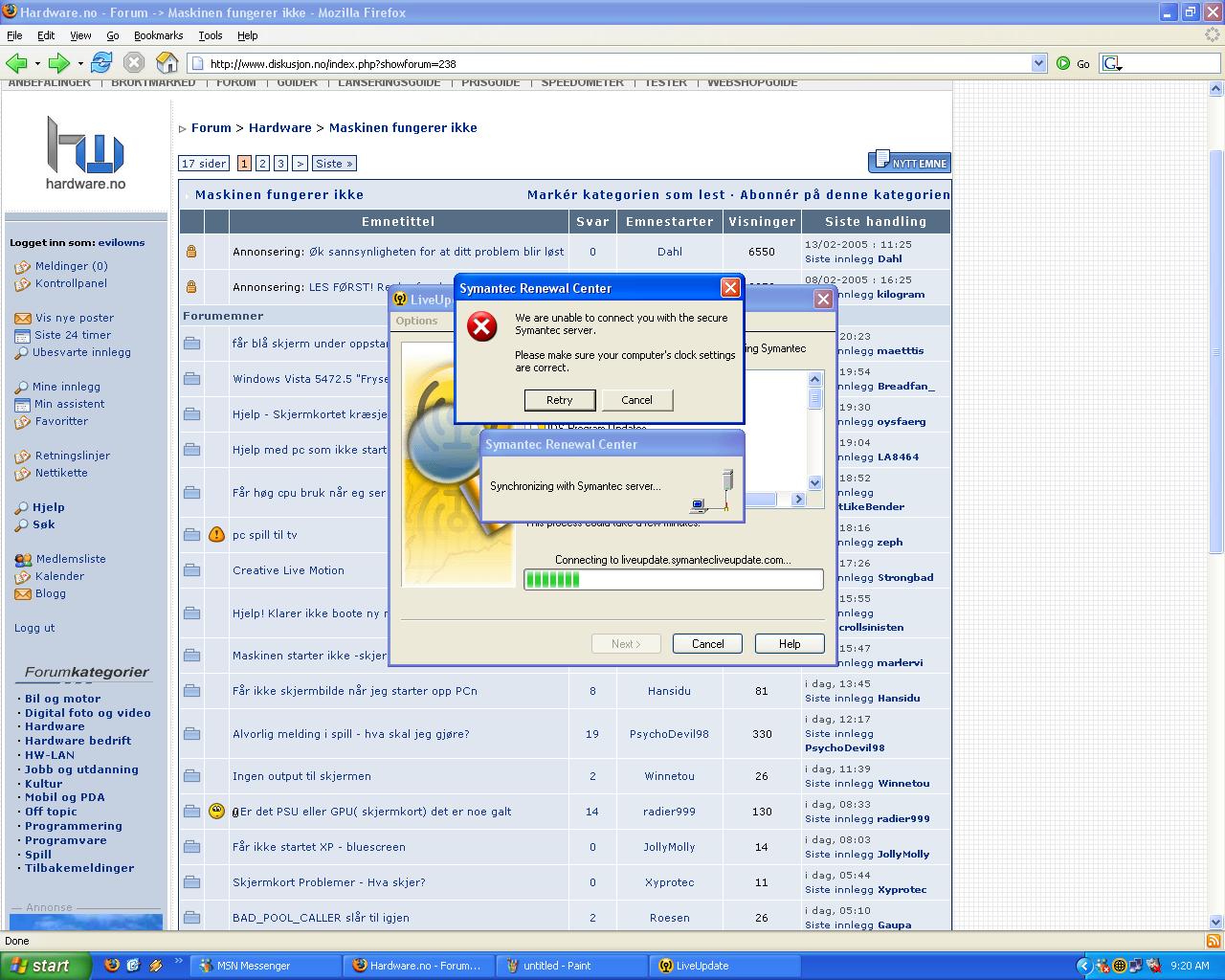This screenshot has height=980, width=1225.
Task: Open Kontrollpanel link in sidebar
Action: [x=71, y=283]
